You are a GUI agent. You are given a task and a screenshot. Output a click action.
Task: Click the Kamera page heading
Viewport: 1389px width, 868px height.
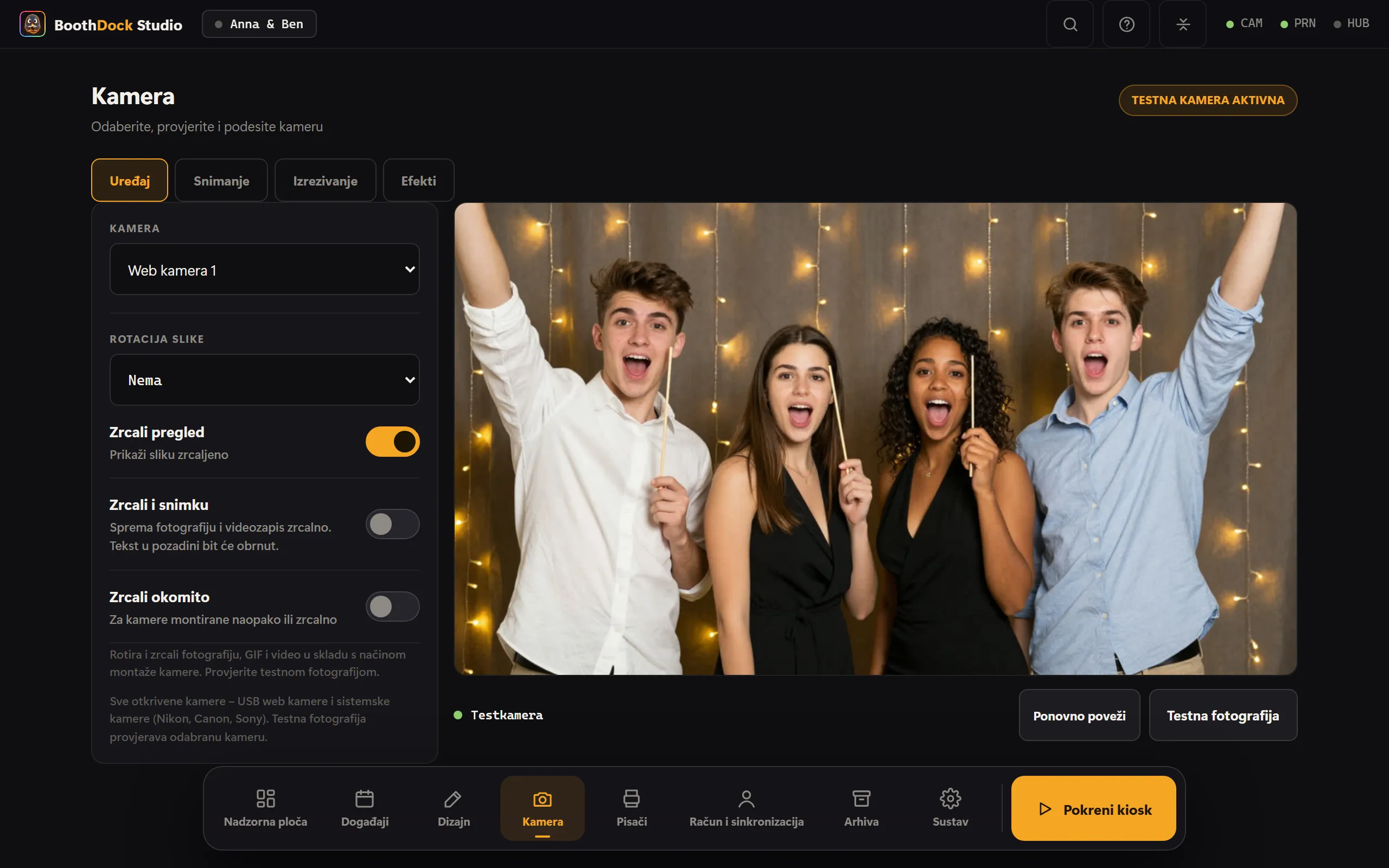133,96
